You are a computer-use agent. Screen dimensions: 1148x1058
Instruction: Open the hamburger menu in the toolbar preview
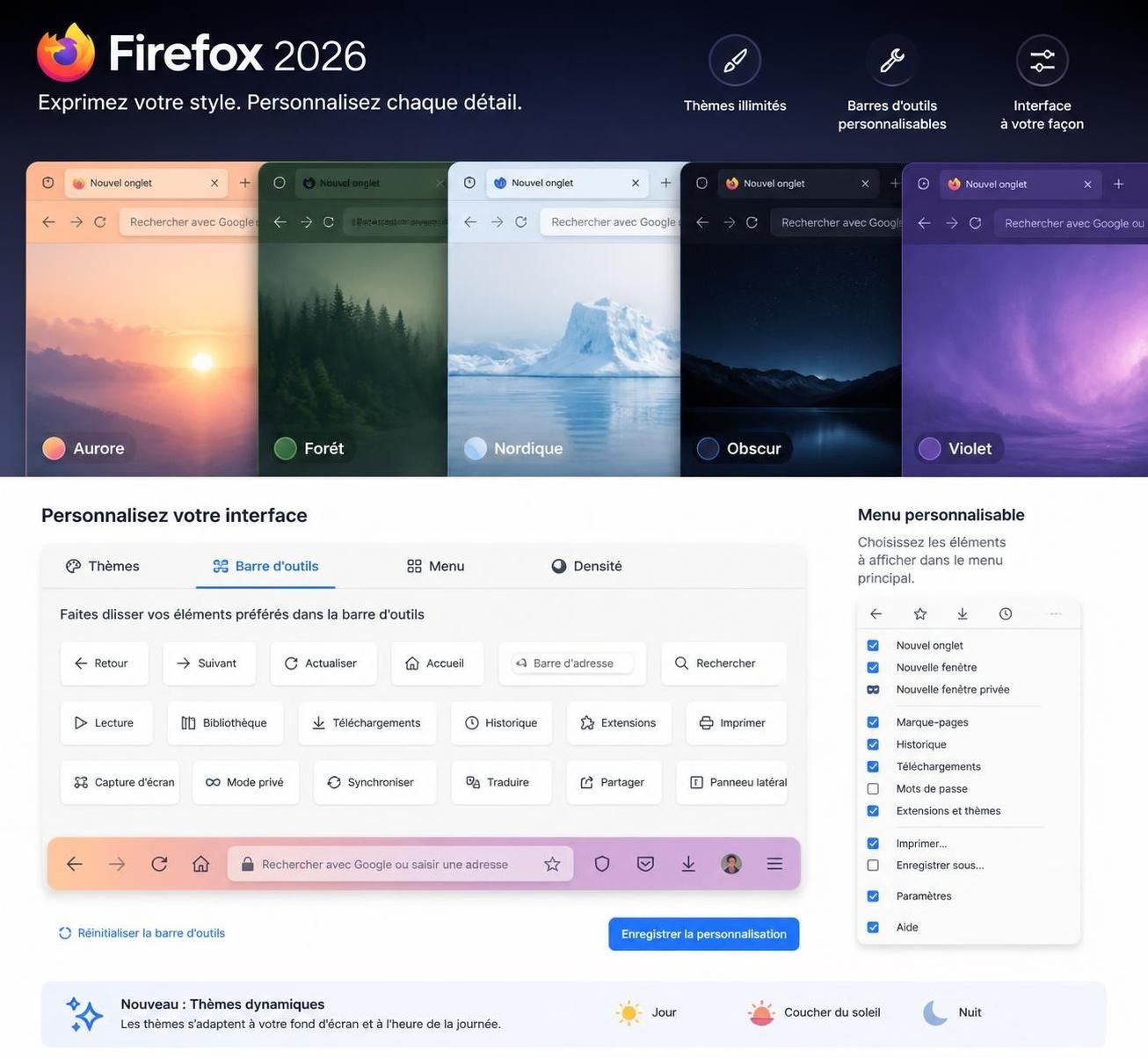point(774,864)
